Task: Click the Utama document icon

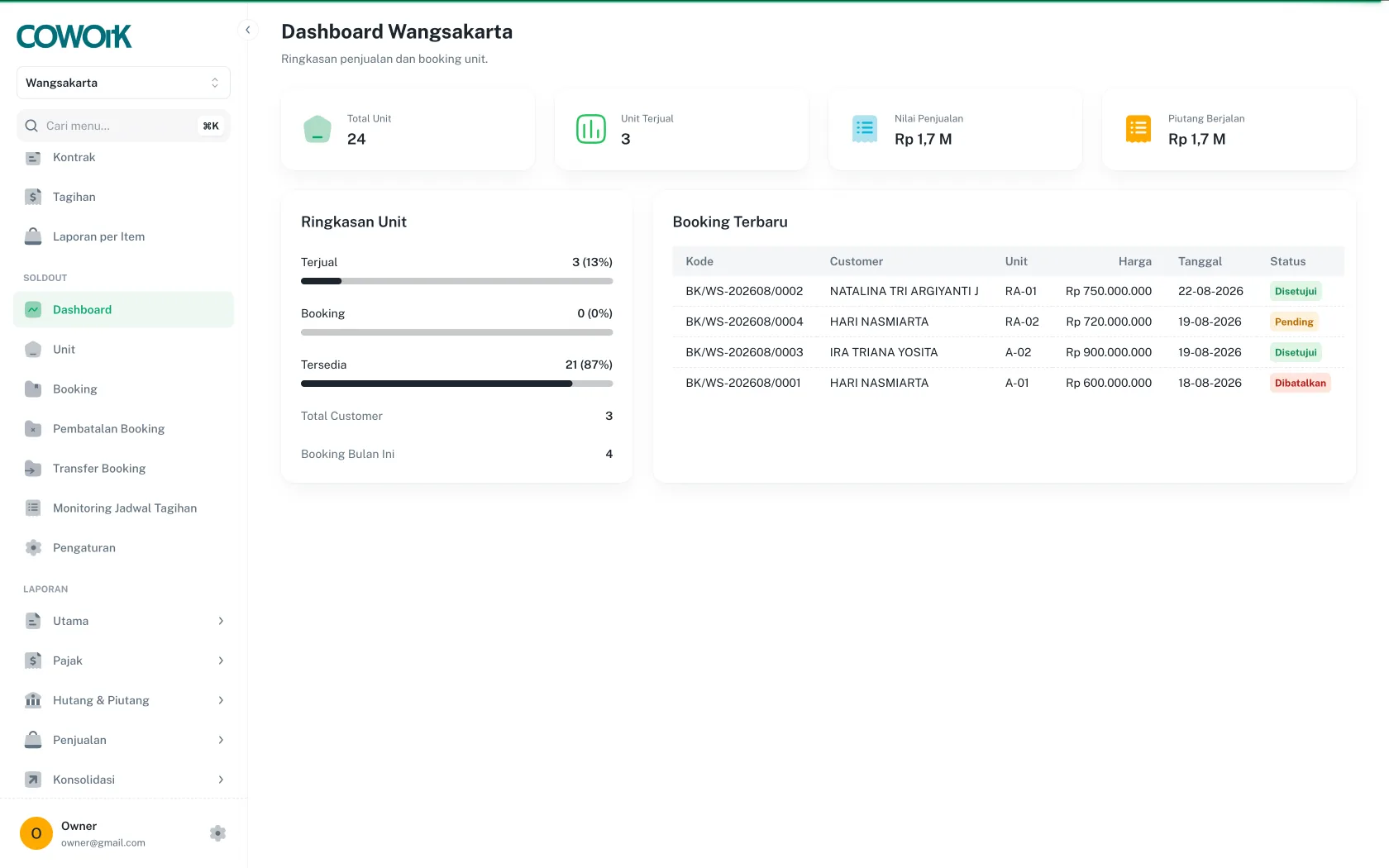Action: [33, 621]
